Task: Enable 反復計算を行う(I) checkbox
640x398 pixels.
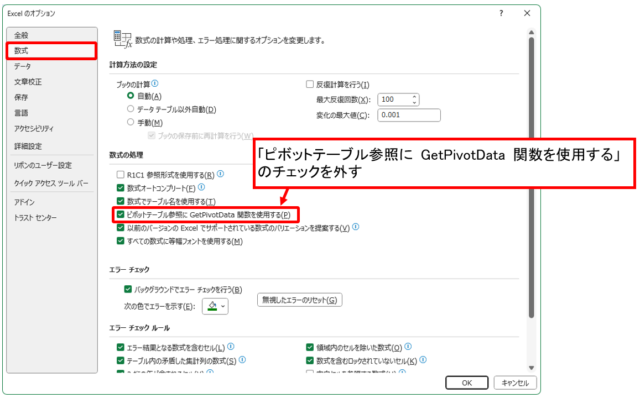Action: coord(310,84)
